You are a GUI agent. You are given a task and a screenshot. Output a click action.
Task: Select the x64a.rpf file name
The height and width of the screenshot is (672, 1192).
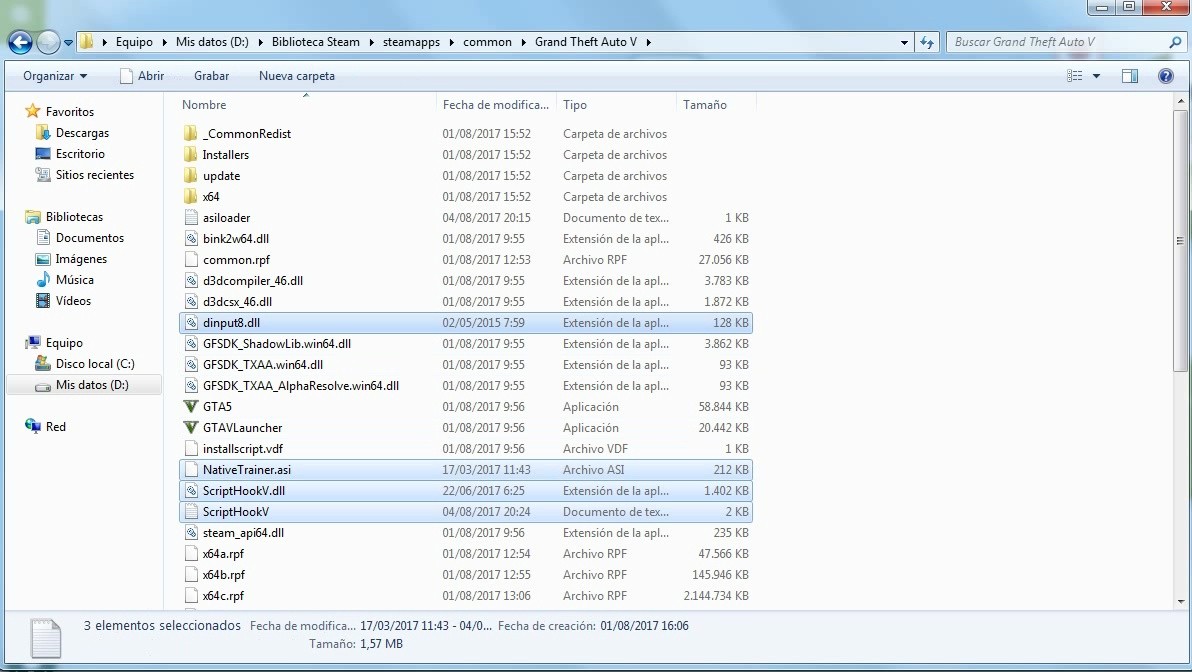click(224, 554)
